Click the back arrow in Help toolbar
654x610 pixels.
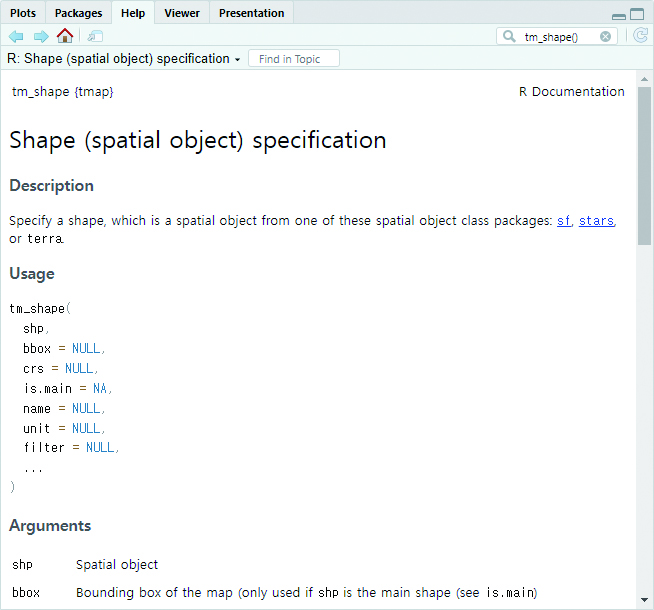click(x=16, y=36)
